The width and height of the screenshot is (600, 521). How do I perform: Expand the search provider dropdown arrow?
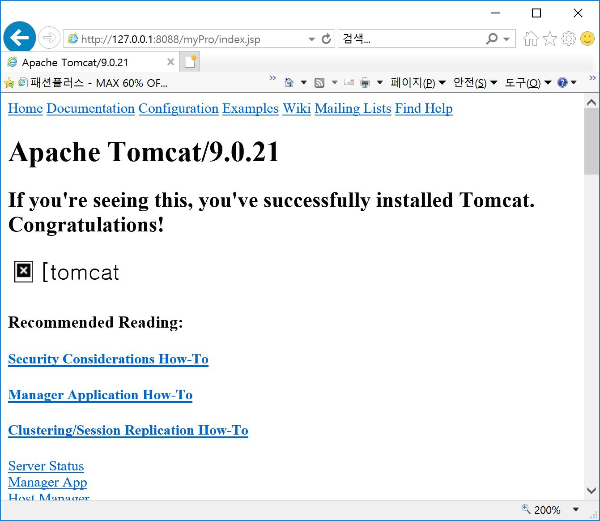click(x=507, y=39)
